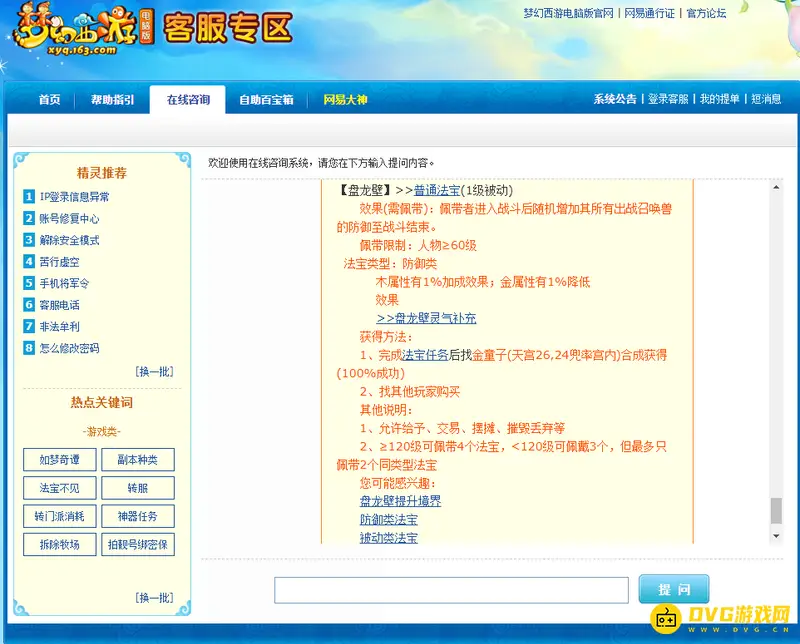
Task: Open the 金童子 link
Action: click(x=489, y=355)
